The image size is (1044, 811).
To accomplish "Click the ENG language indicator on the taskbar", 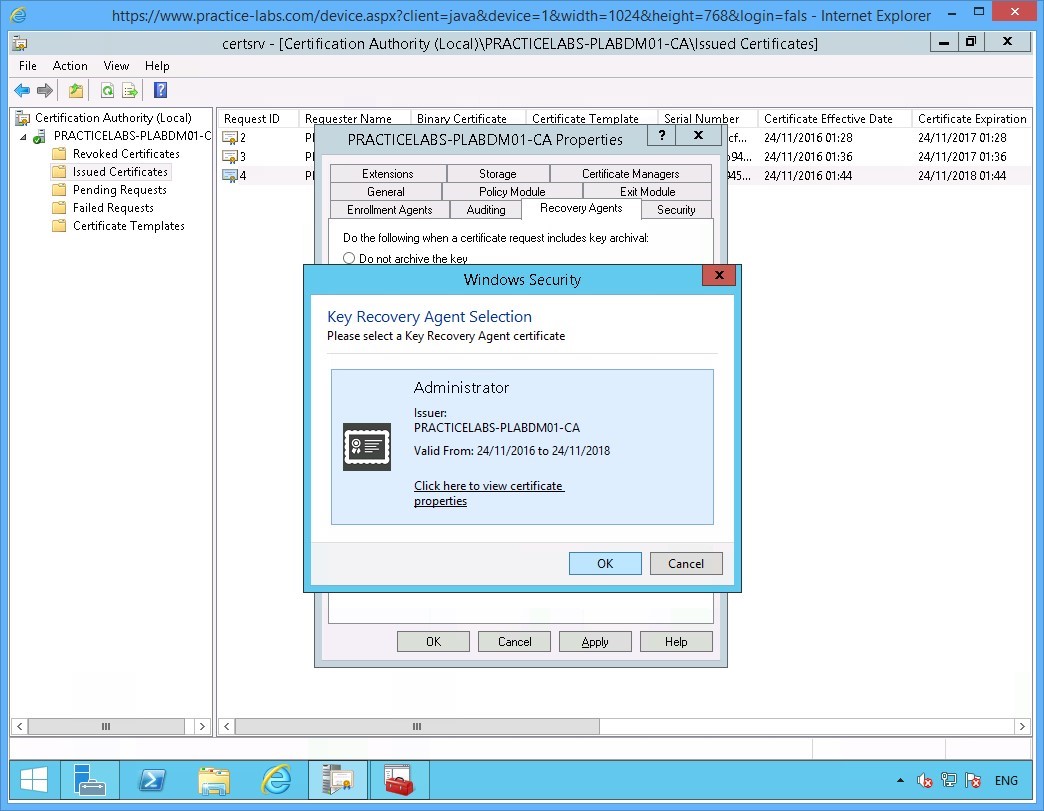I will click(x=1006, y=780).
